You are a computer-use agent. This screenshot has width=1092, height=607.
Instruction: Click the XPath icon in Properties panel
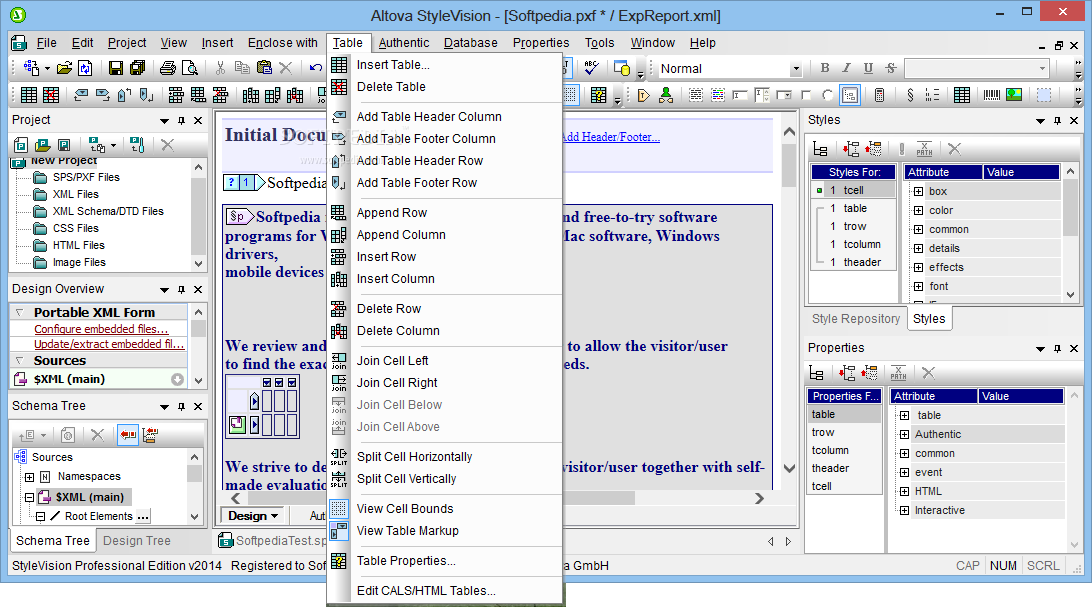pyautogui.click(x=898, y=372)
